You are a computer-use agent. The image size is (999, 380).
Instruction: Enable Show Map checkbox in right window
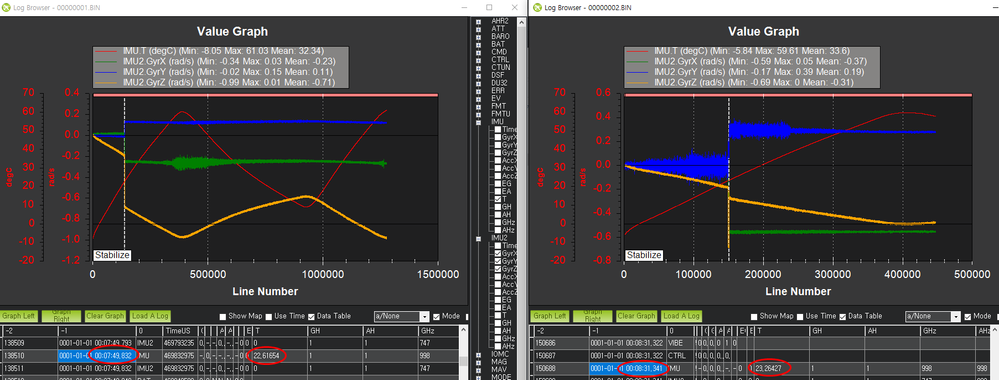tap(754, 316)
